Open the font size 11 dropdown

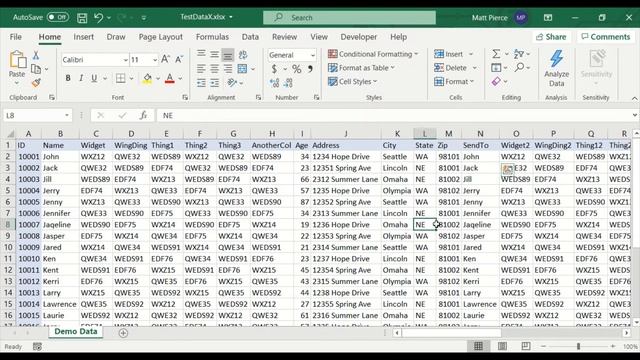pos(155,60)
